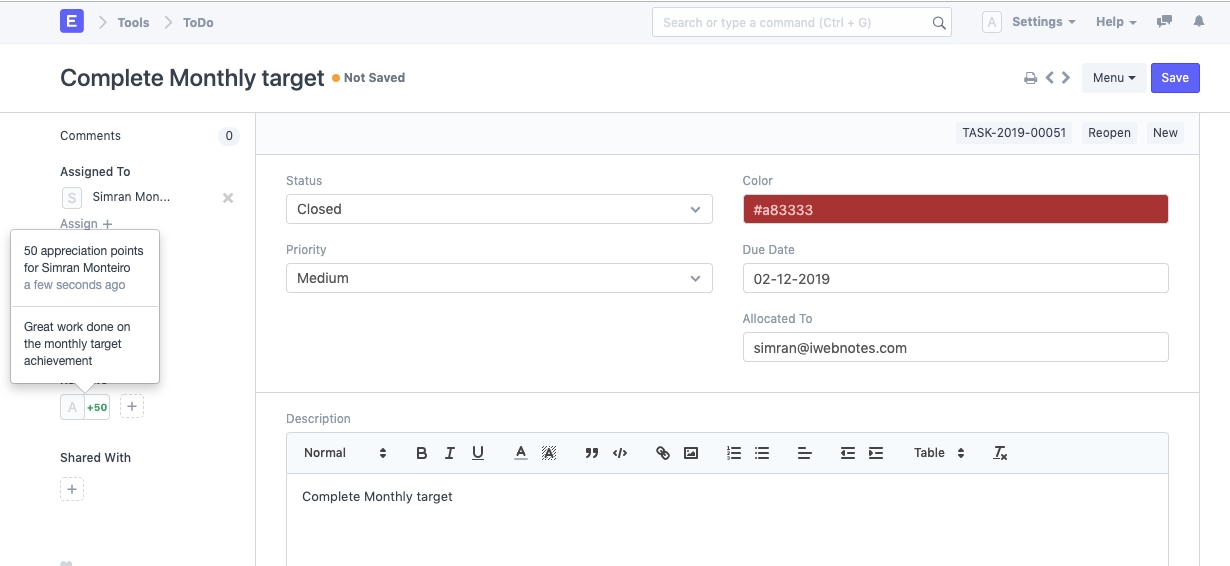Image resolution: width=1230 pixels, height=566 pixels.
Task: Toggle italic formatting
Action: tap(449, 453)
